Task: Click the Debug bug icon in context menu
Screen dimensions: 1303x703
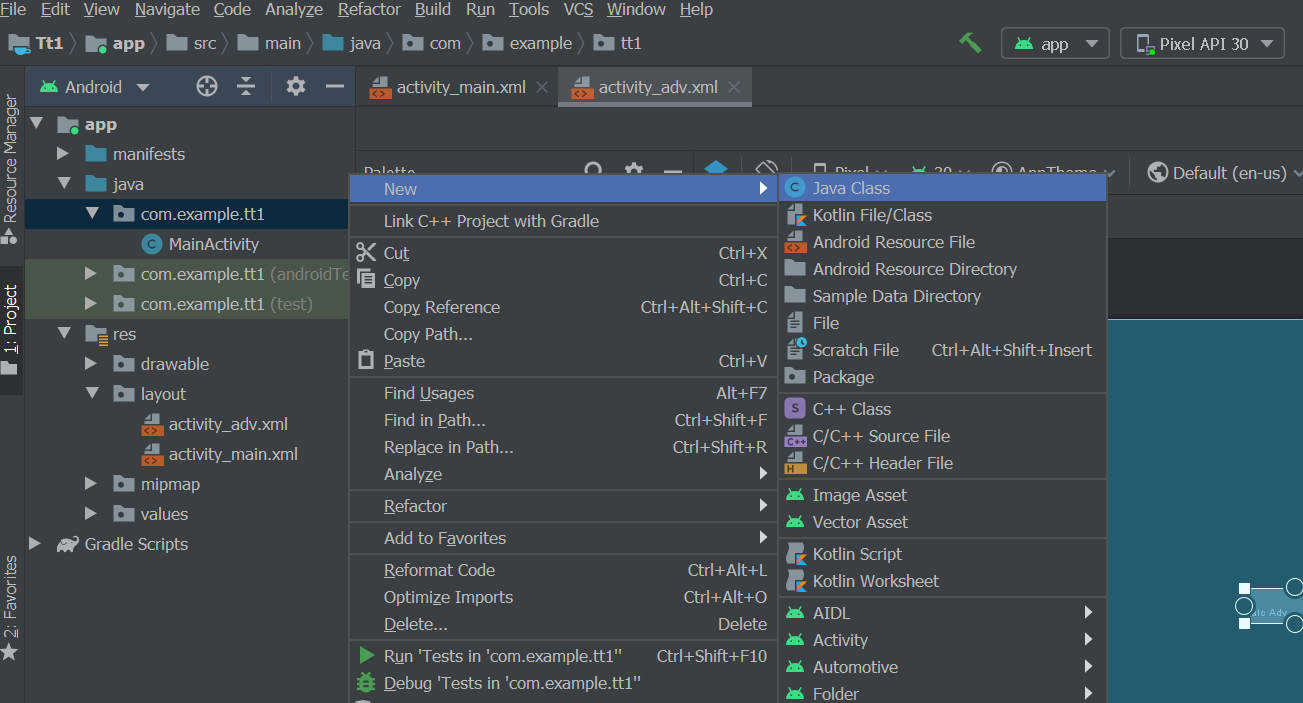Action: click(367, 683)
